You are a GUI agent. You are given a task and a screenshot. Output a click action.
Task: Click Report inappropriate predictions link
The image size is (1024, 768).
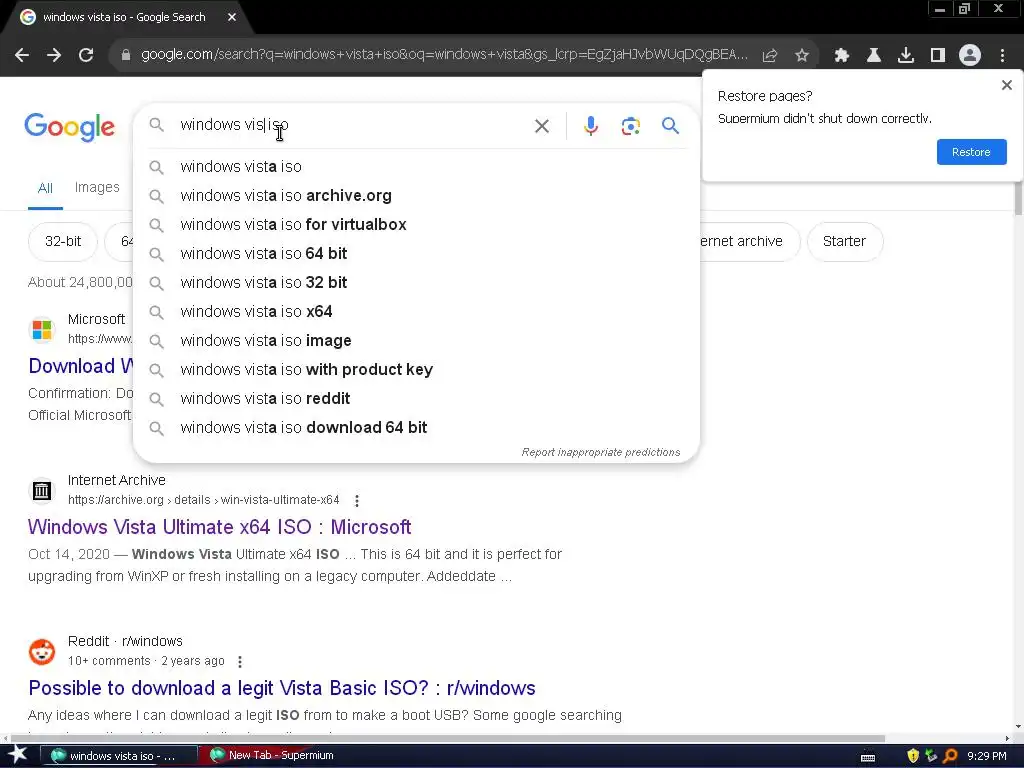point(600,452)
